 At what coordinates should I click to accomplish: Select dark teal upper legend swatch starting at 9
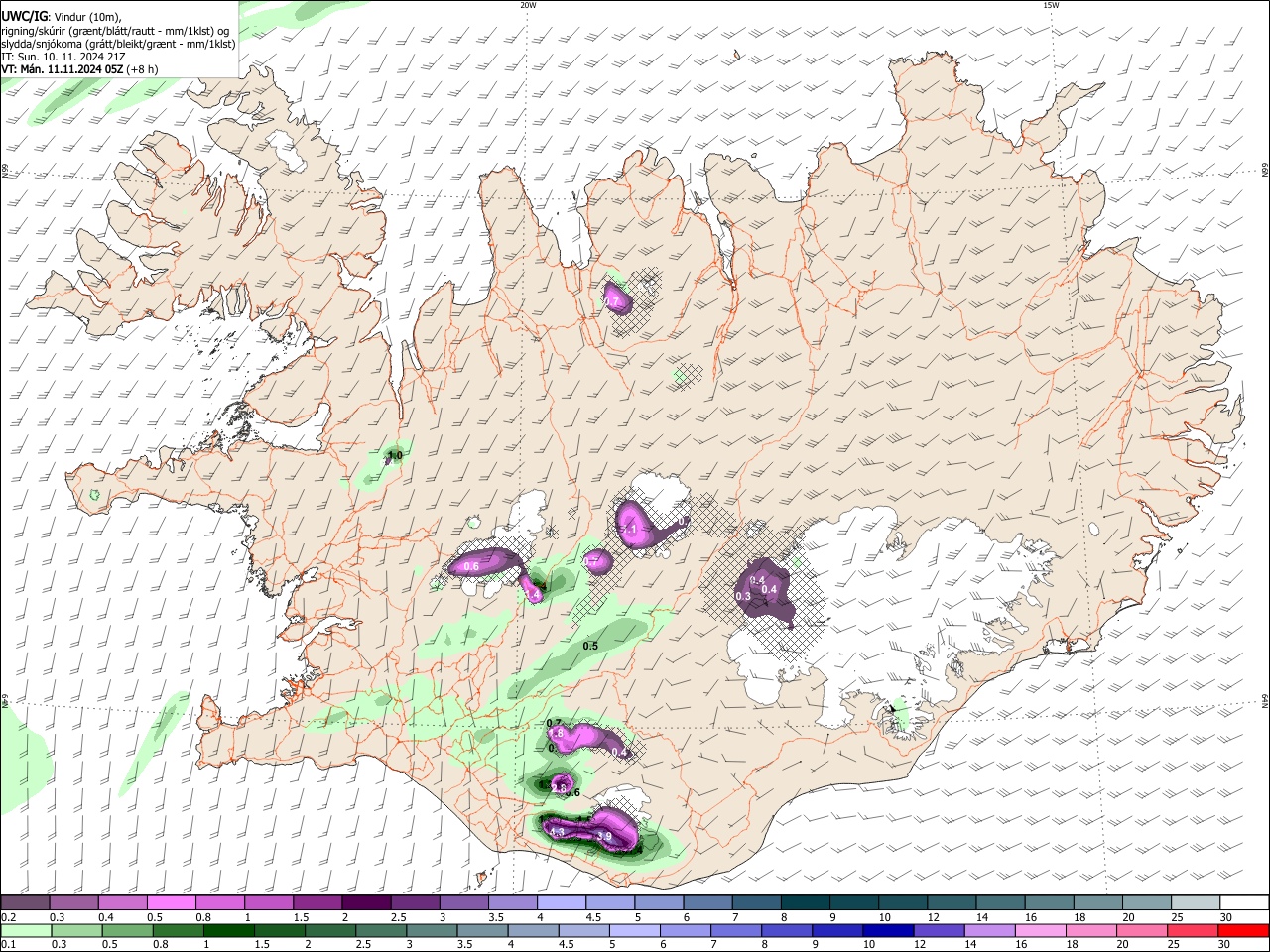(854, 902)
